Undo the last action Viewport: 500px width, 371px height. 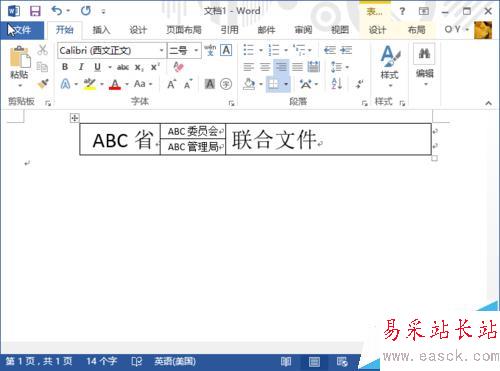(57, 11)
